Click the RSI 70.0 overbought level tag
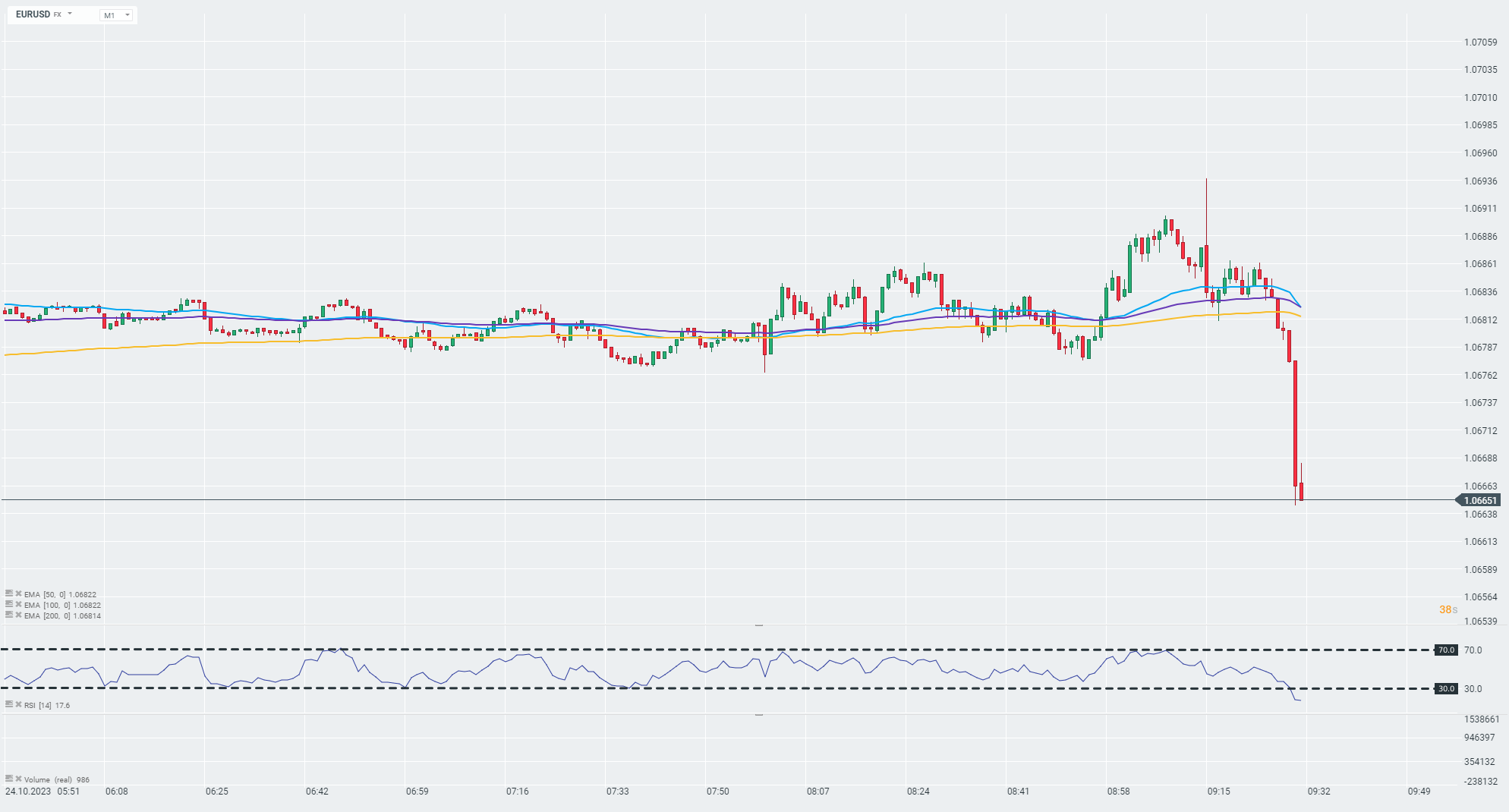This screenshot has width=1509, height=812. pos(1446,650)
